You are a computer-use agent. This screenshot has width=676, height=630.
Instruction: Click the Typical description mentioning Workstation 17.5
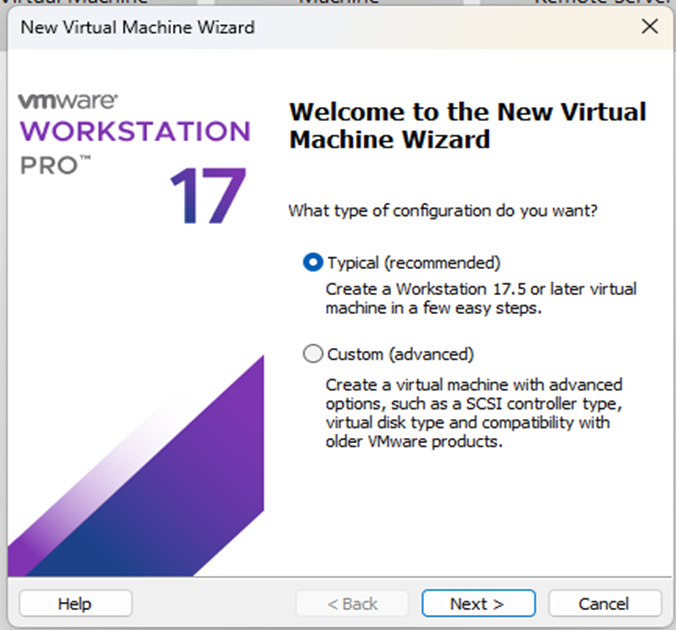click(481, 298)
